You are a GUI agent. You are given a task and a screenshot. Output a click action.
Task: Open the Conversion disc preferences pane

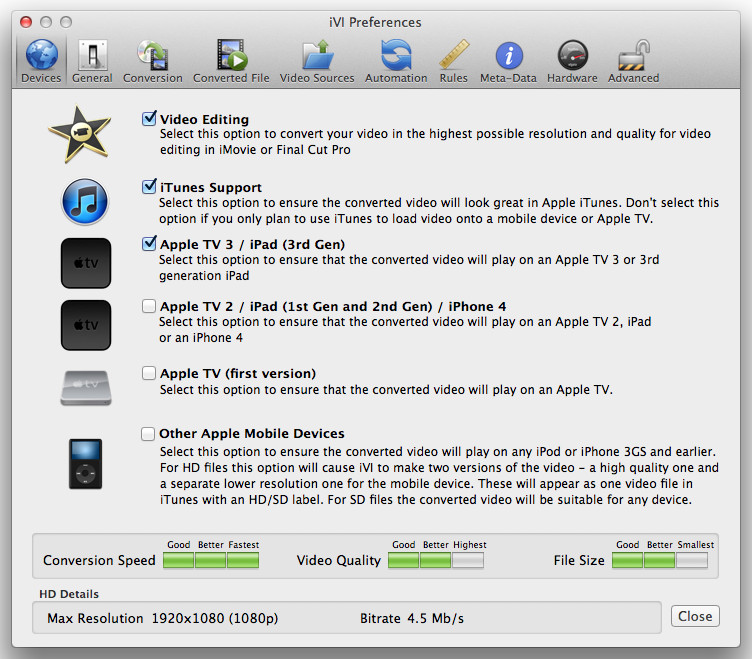(153, 61)
